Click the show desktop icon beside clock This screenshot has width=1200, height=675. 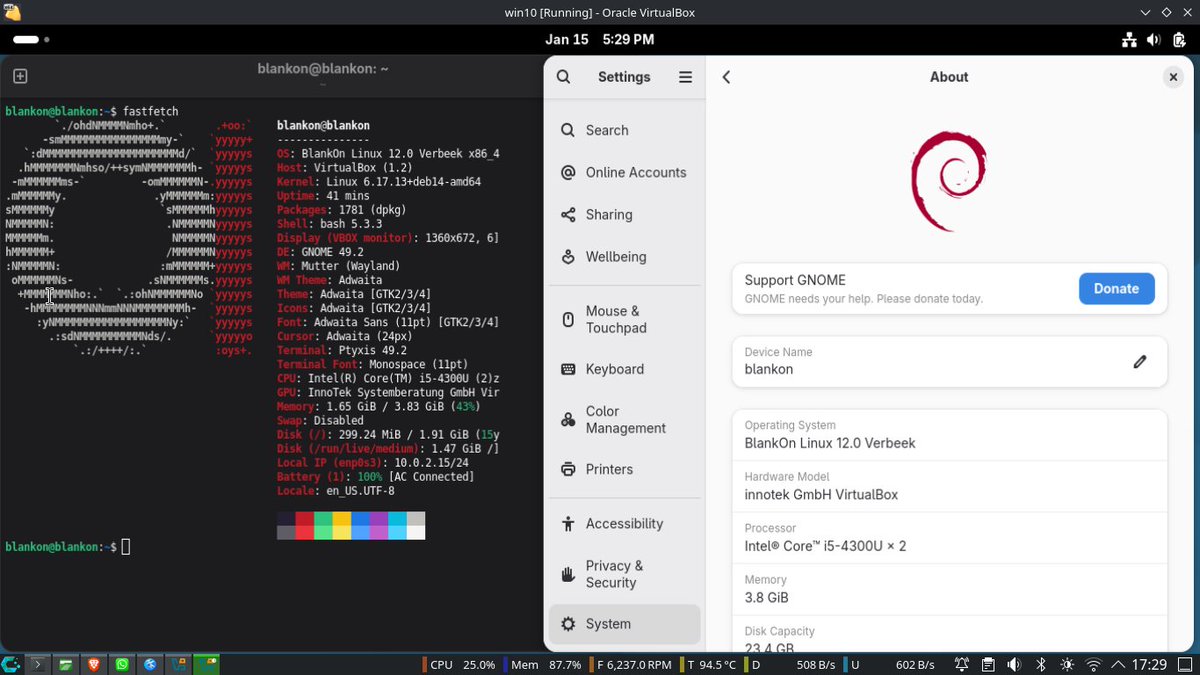coord(1186,664)
